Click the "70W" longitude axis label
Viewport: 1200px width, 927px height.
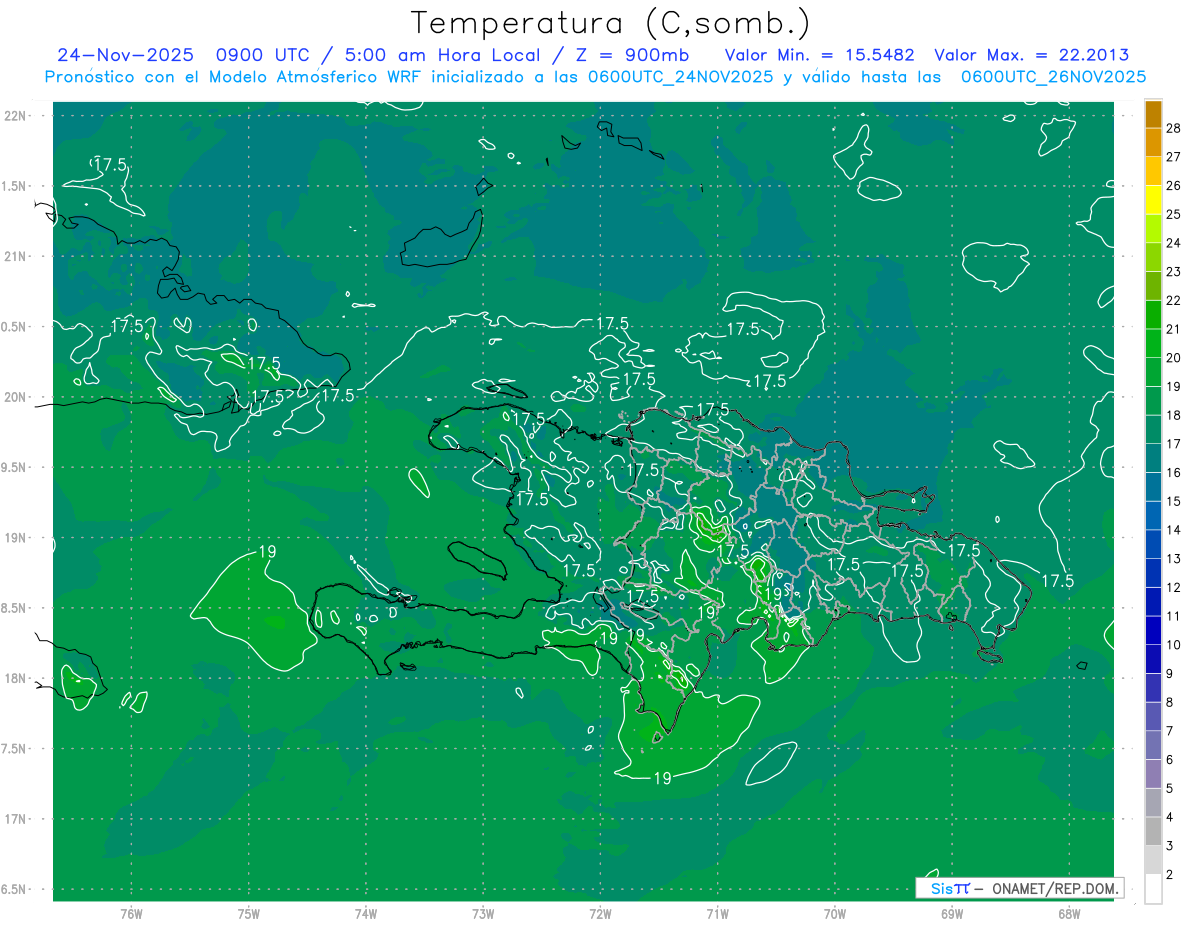tap(834, 915)
